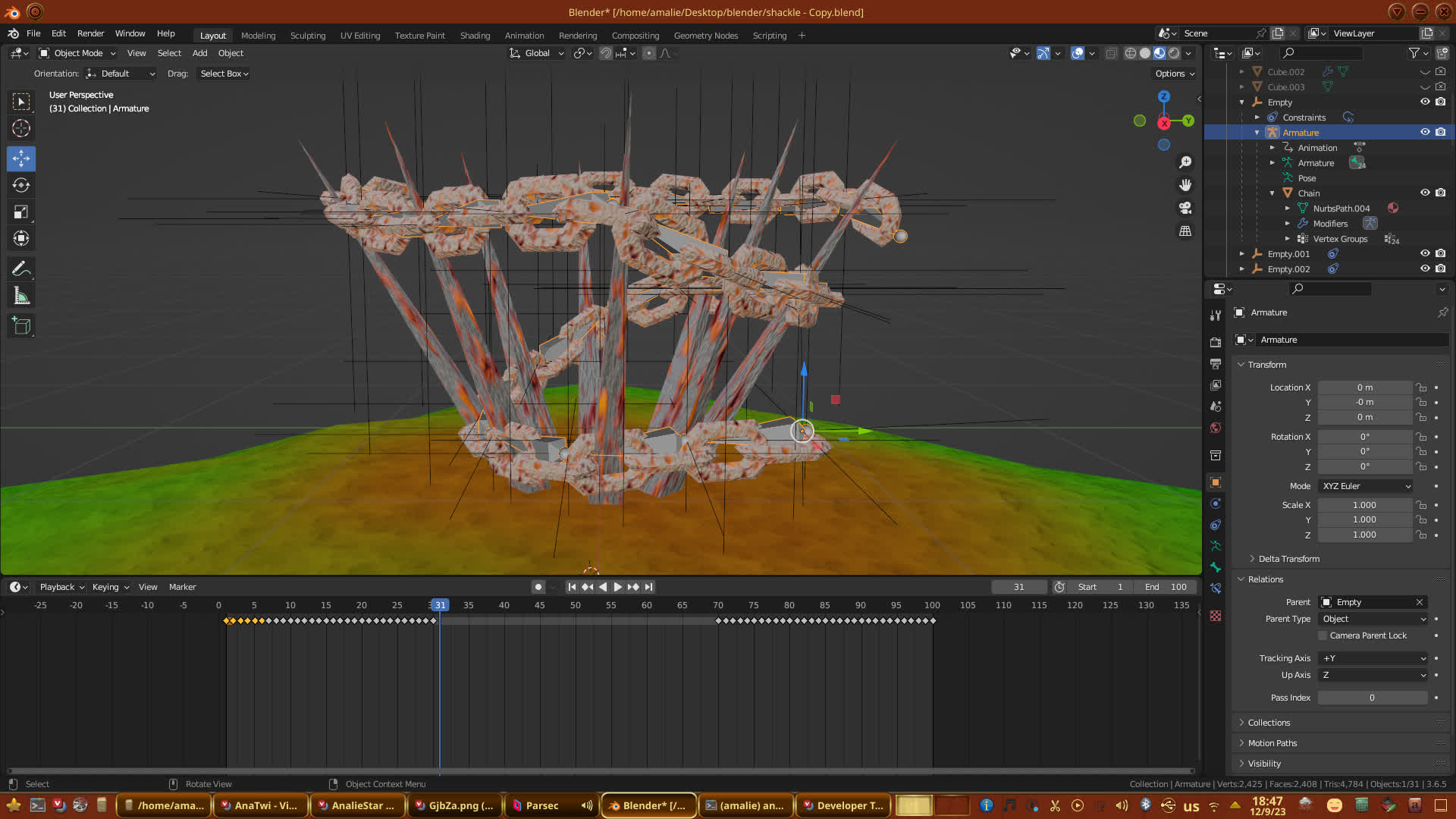Activate the Measure tool

21,297
